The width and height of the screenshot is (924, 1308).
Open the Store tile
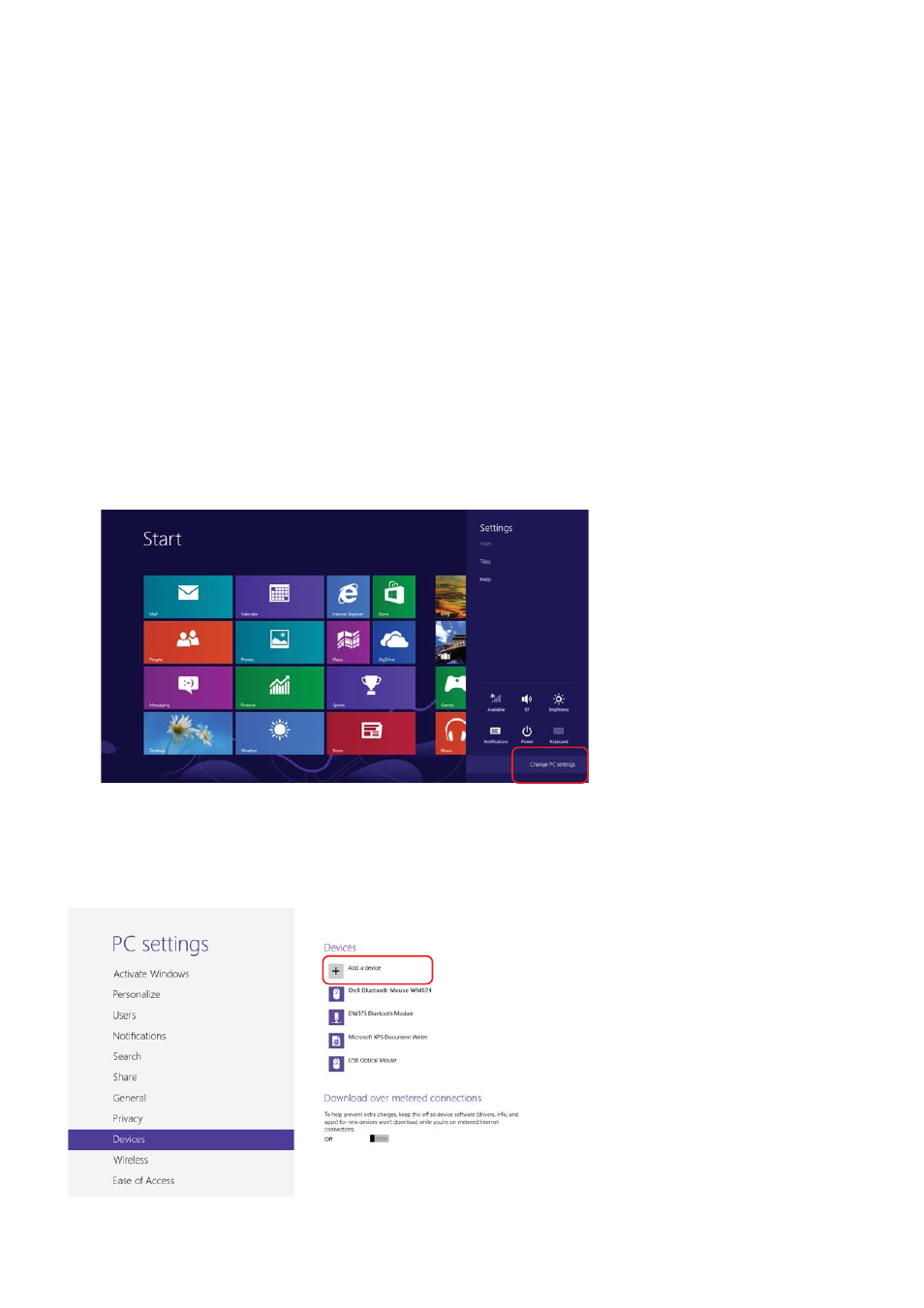coord(394,597)
